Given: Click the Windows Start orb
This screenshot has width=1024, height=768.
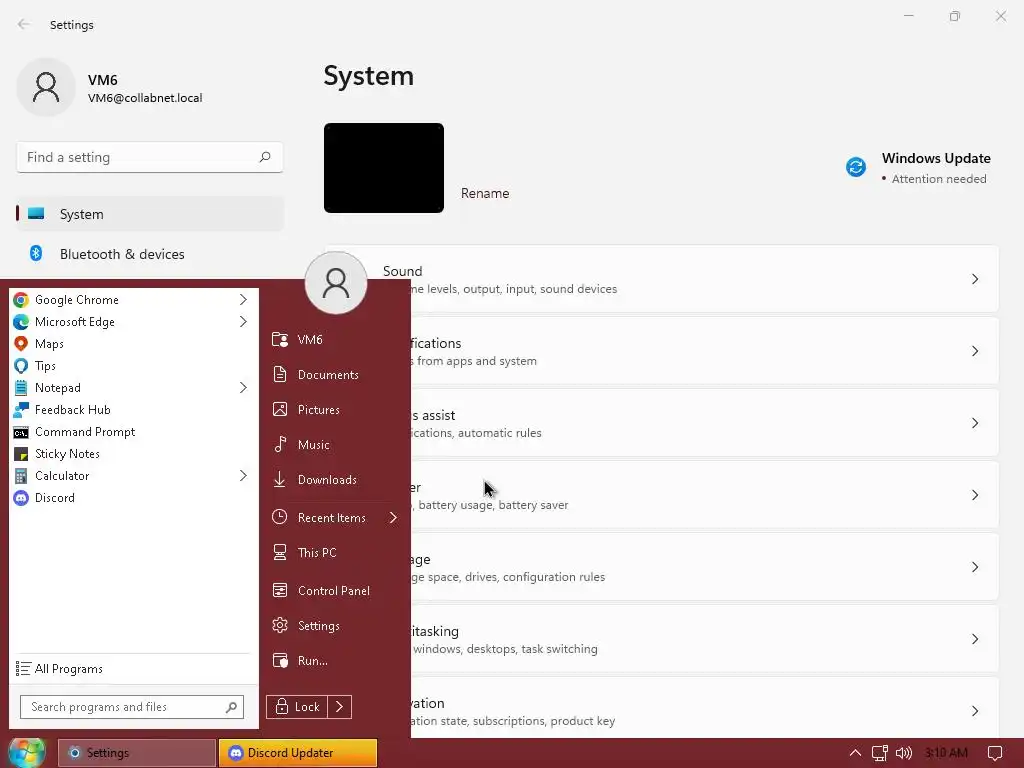Looking at the screenshot, I should pyautogui.click(x=27, y=752).
